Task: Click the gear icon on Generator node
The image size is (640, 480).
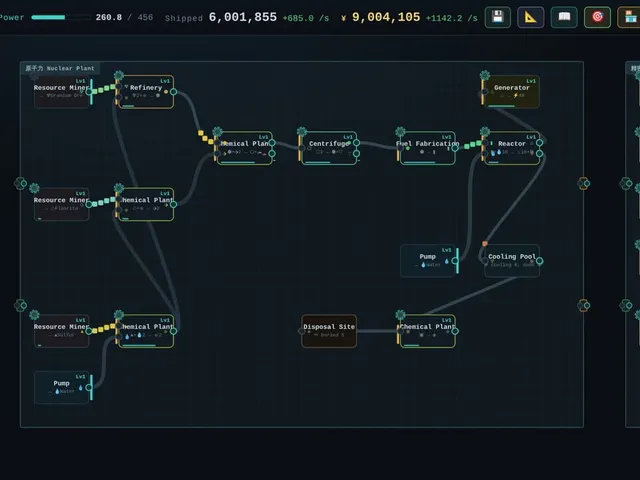Action: [x=485, y=75]
